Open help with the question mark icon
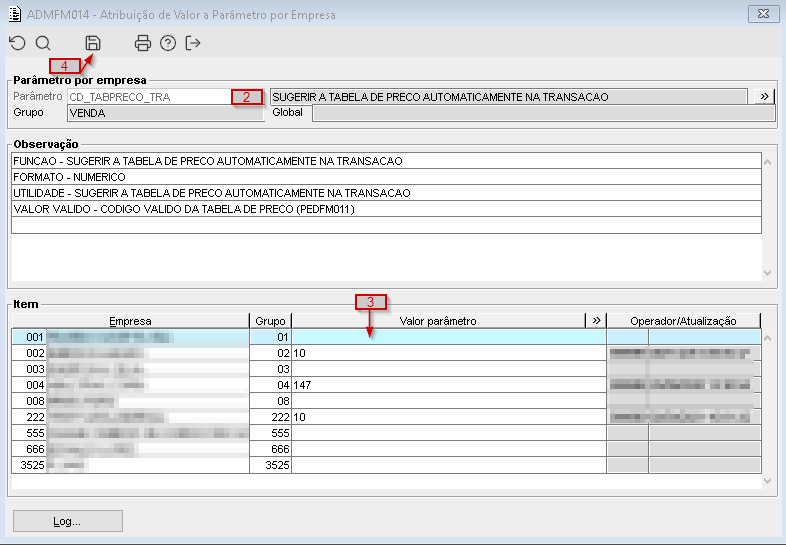786x545 pixels. point(168,43)
